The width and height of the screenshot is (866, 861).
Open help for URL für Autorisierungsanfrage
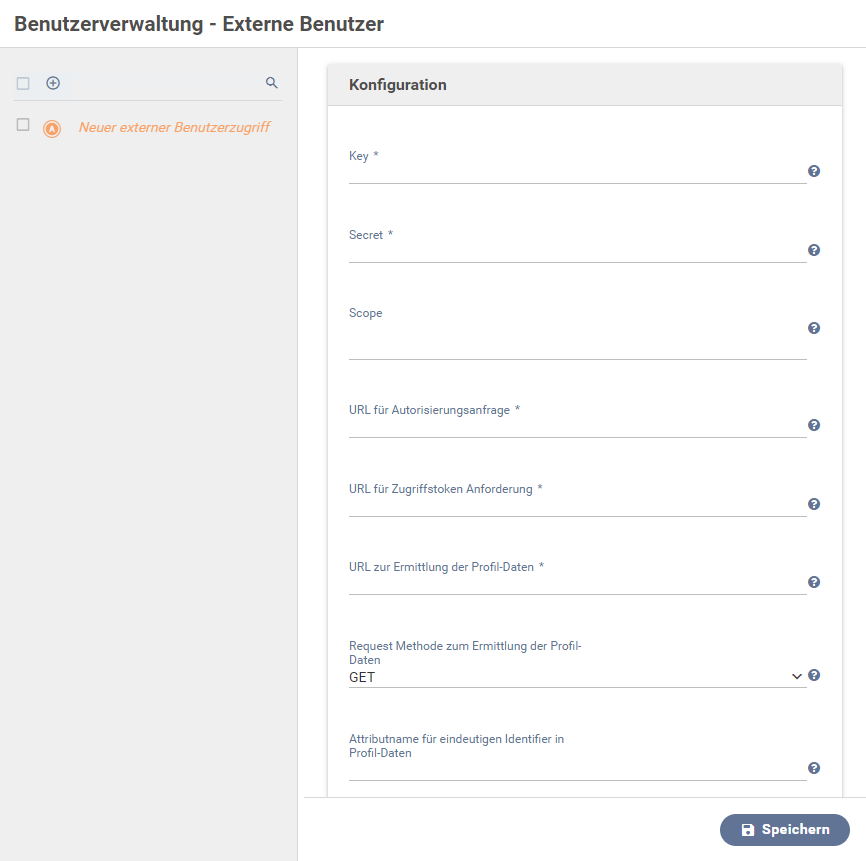click(x=814, y=425)
